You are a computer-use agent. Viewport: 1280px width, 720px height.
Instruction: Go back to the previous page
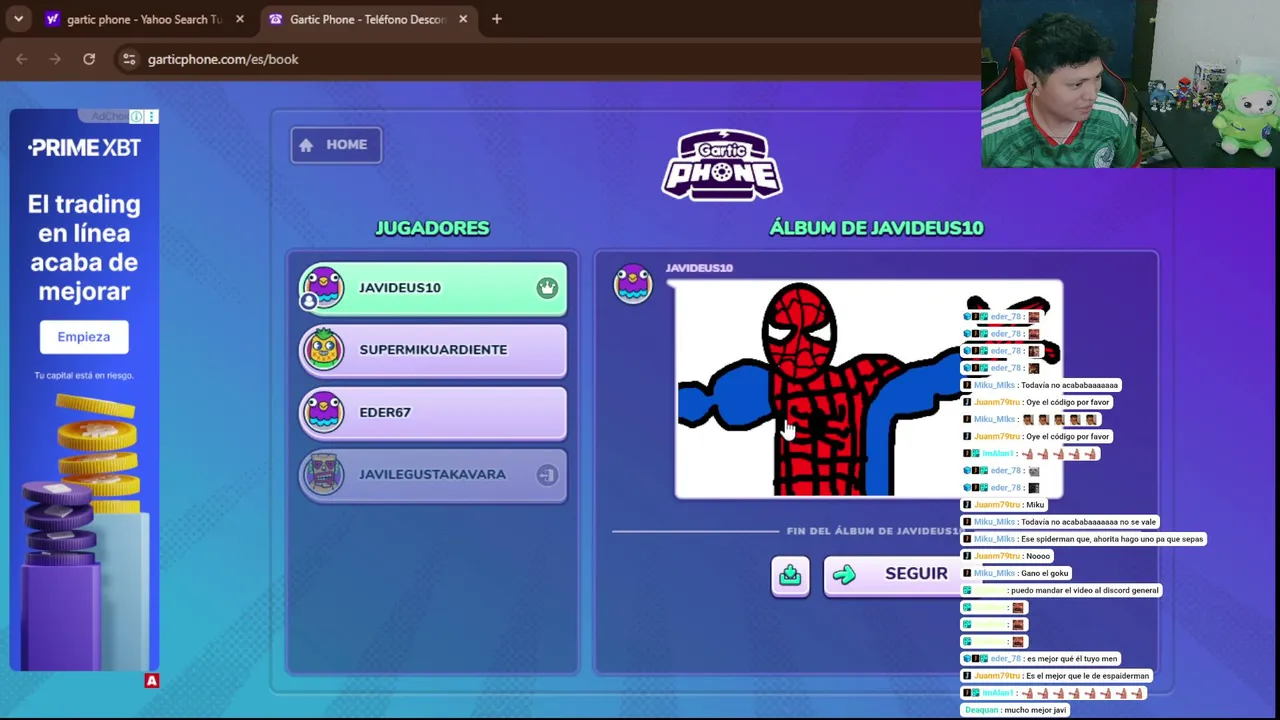point(22,59)
